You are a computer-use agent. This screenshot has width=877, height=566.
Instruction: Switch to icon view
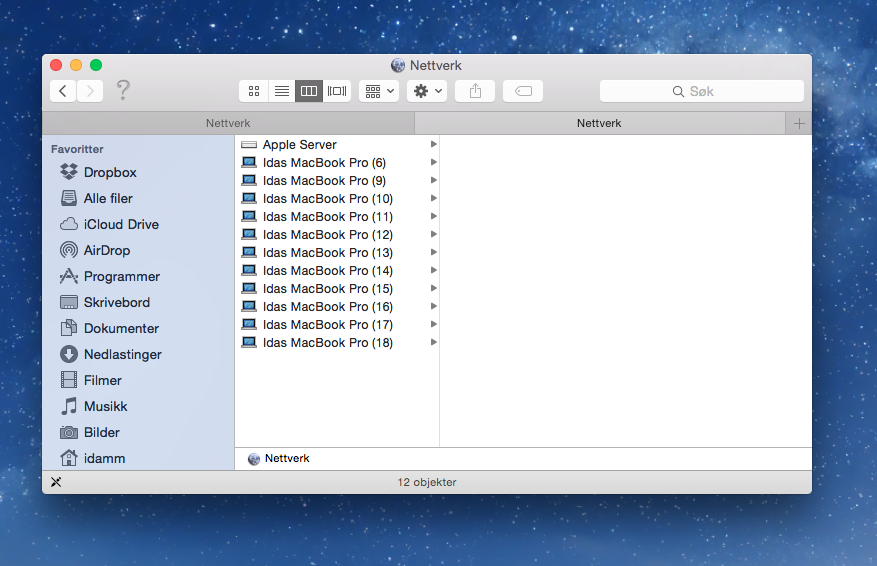(254, 91)
